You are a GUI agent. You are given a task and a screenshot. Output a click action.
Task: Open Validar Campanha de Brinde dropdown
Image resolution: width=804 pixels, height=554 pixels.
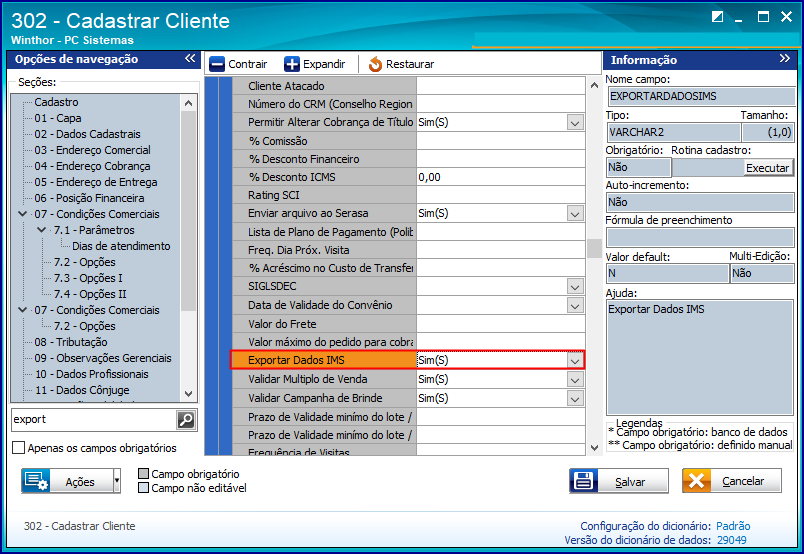575,399
